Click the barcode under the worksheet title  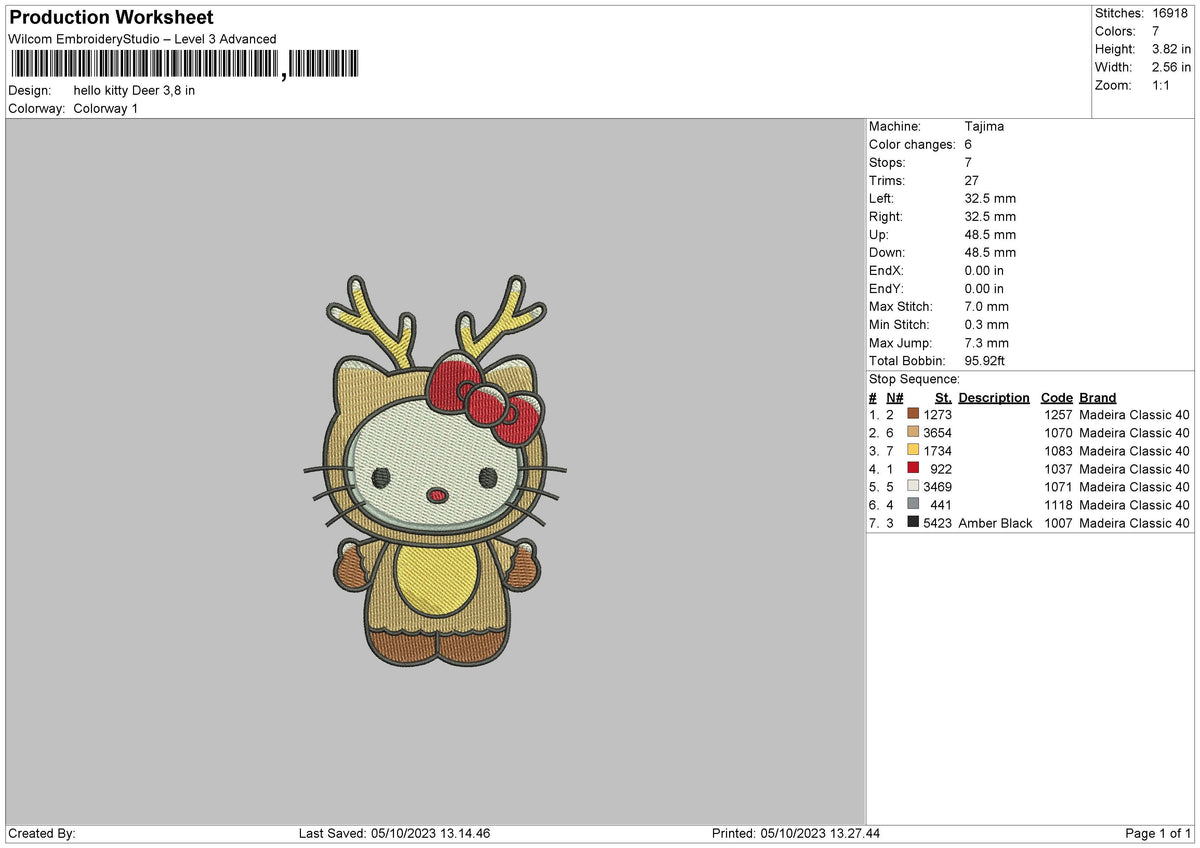(x=184, y=66)
